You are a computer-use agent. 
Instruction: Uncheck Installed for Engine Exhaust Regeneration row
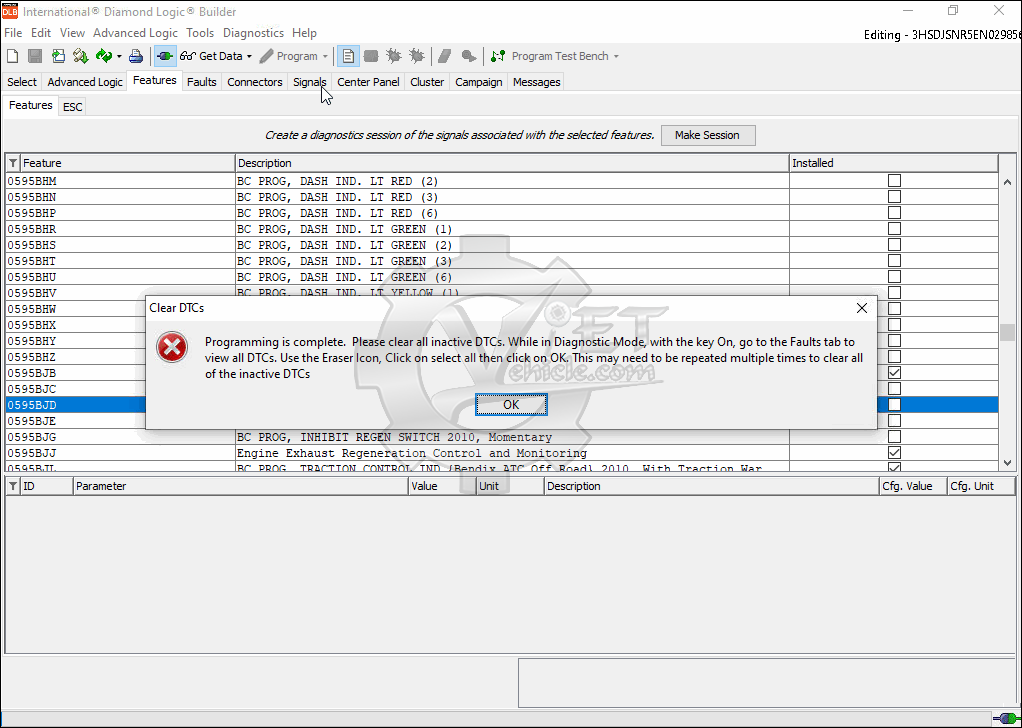tap(894, 453)
